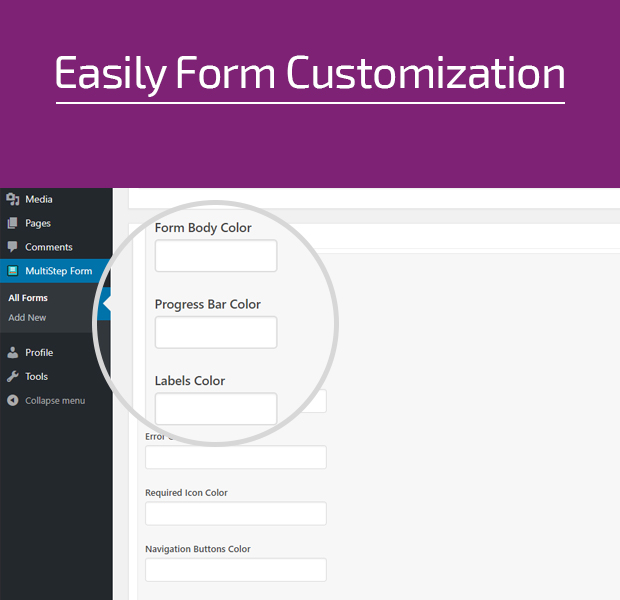Click the Tools wrench icon
Image resolution: width=620 pixels, height=600 pixels.
tap(13, 377)
